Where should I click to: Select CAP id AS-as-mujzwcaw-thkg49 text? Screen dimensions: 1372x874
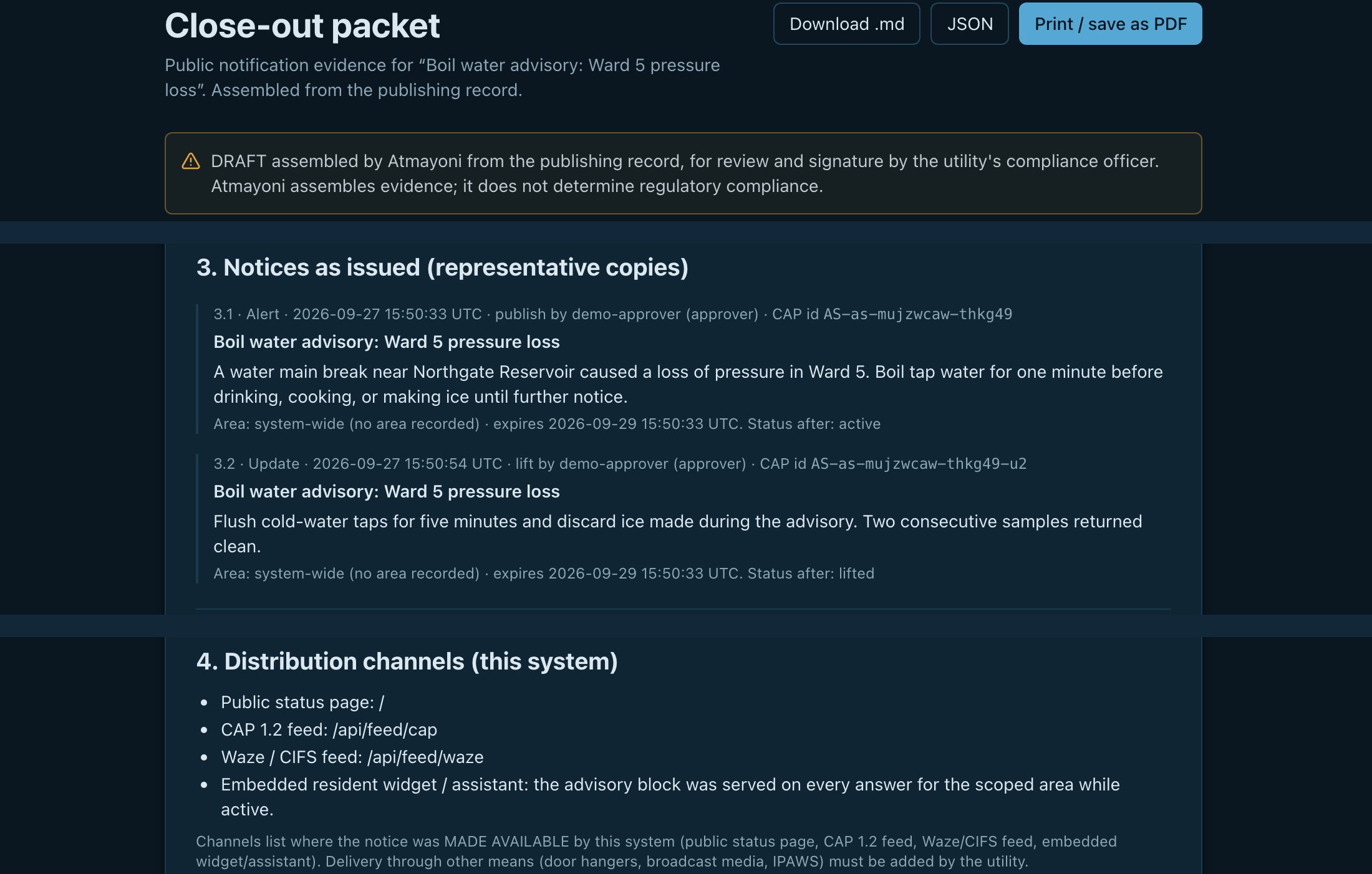892,314
